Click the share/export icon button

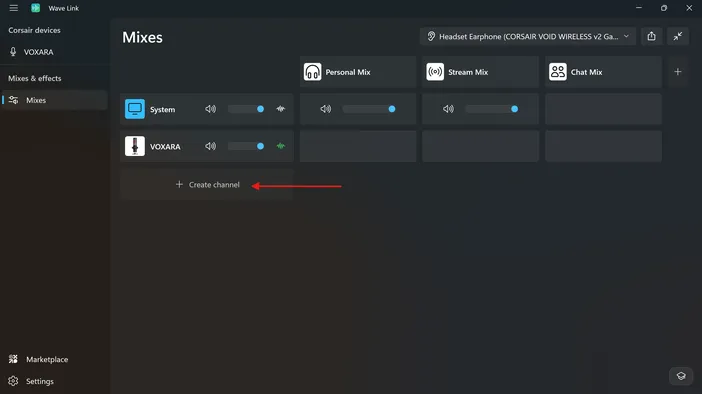pyautogui.click(x=651, y=37)
